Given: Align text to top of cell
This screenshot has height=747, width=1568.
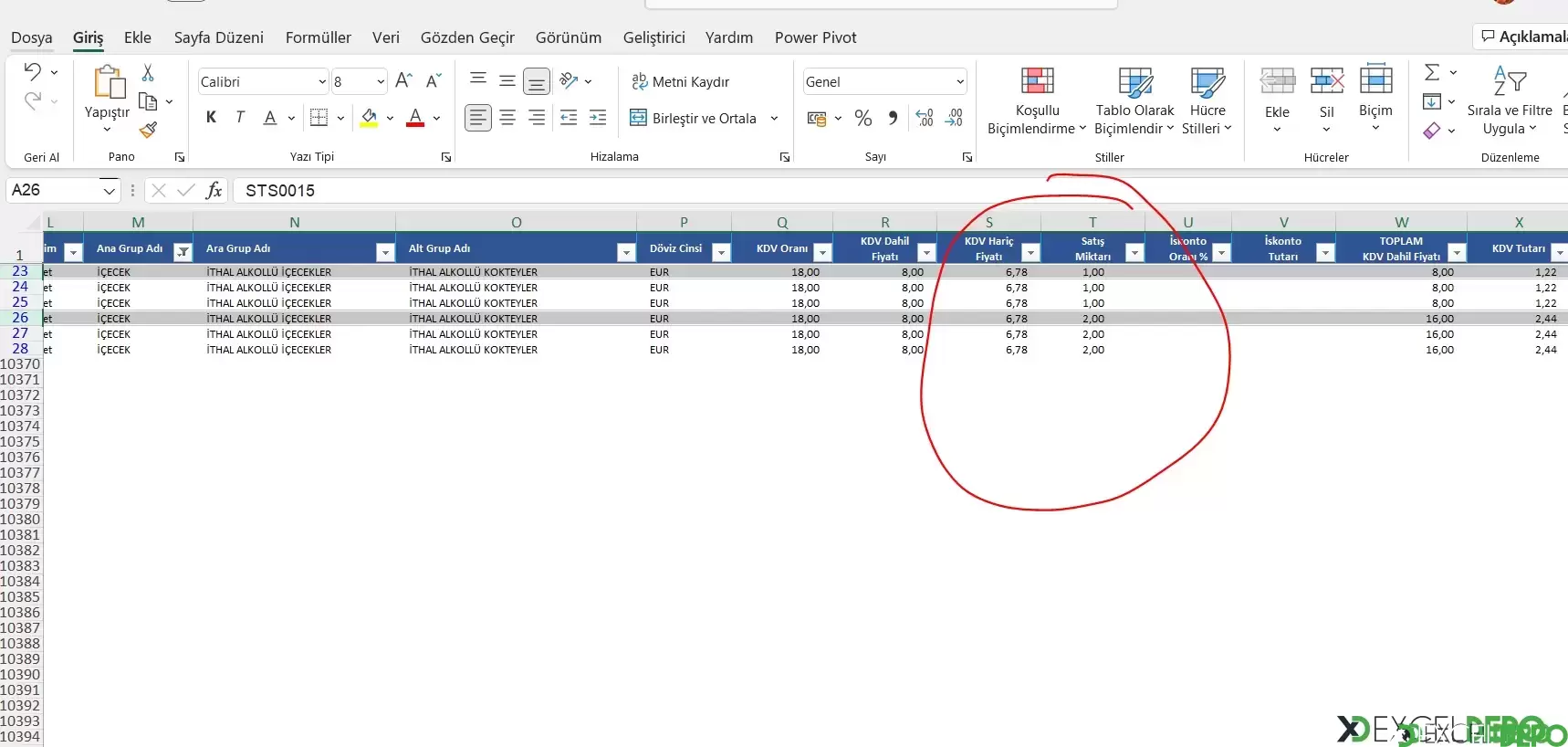Looking at the screenshot, I should coord(478,80).
